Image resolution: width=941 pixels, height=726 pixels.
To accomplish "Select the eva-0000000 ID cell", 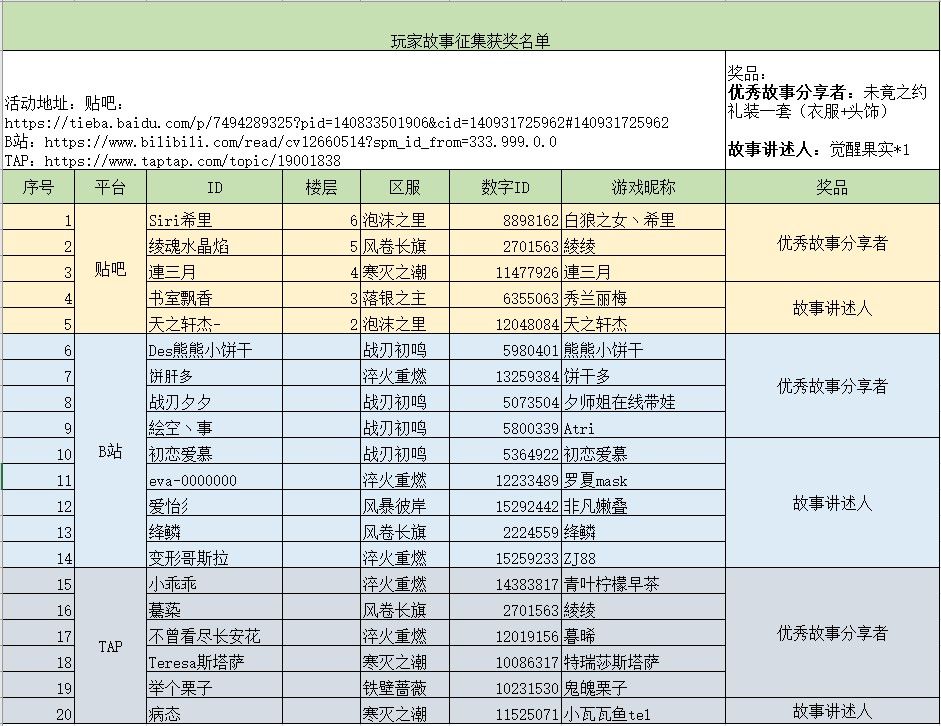I will tap(214, 477).
